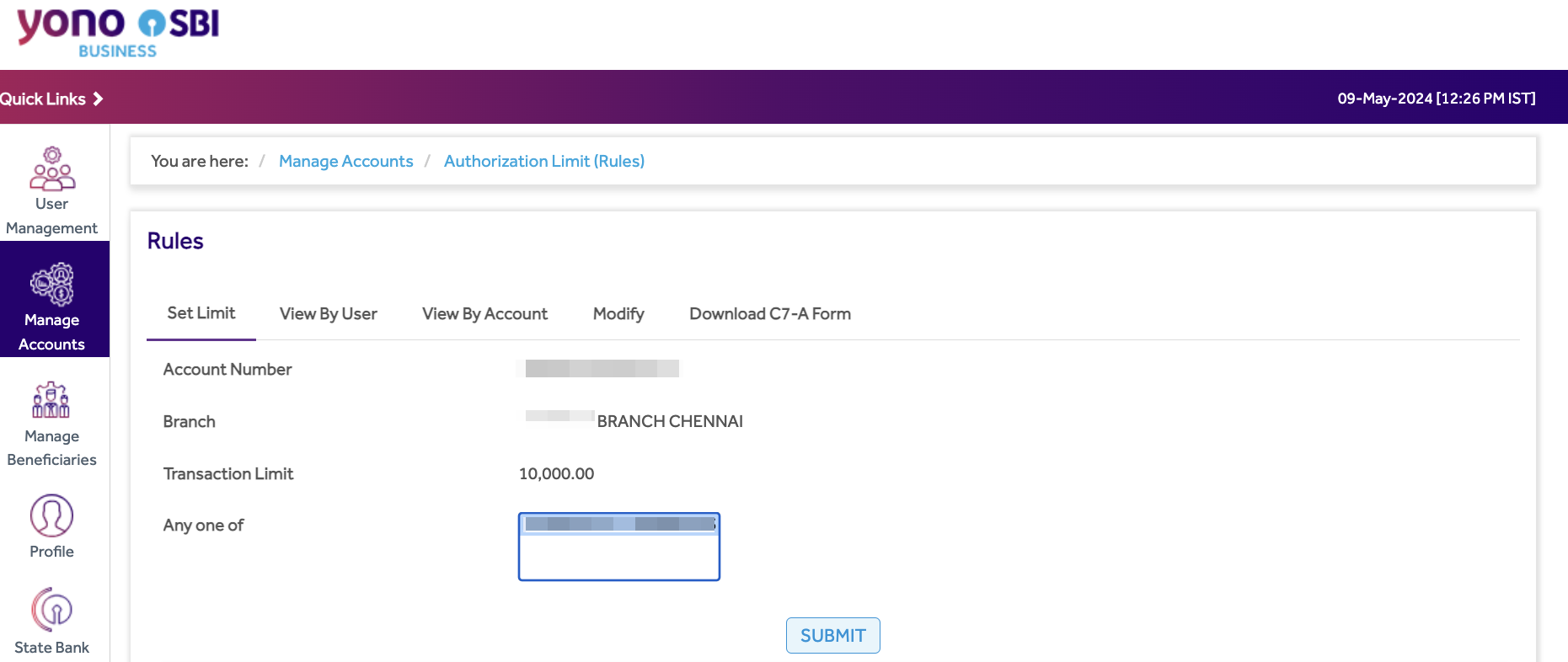Click empty area of Any one of listbox
1568x662 pixels.
(618, 558)
